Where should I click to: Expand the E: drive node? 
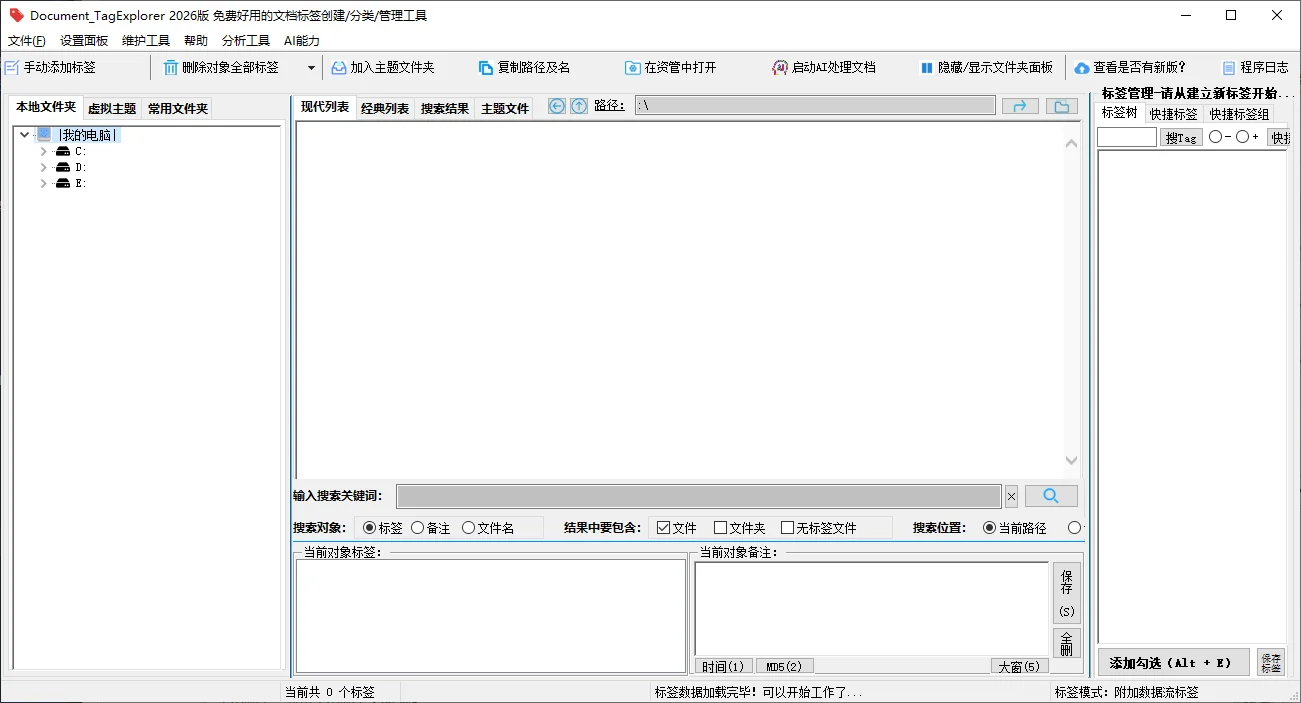click(43, 183)
